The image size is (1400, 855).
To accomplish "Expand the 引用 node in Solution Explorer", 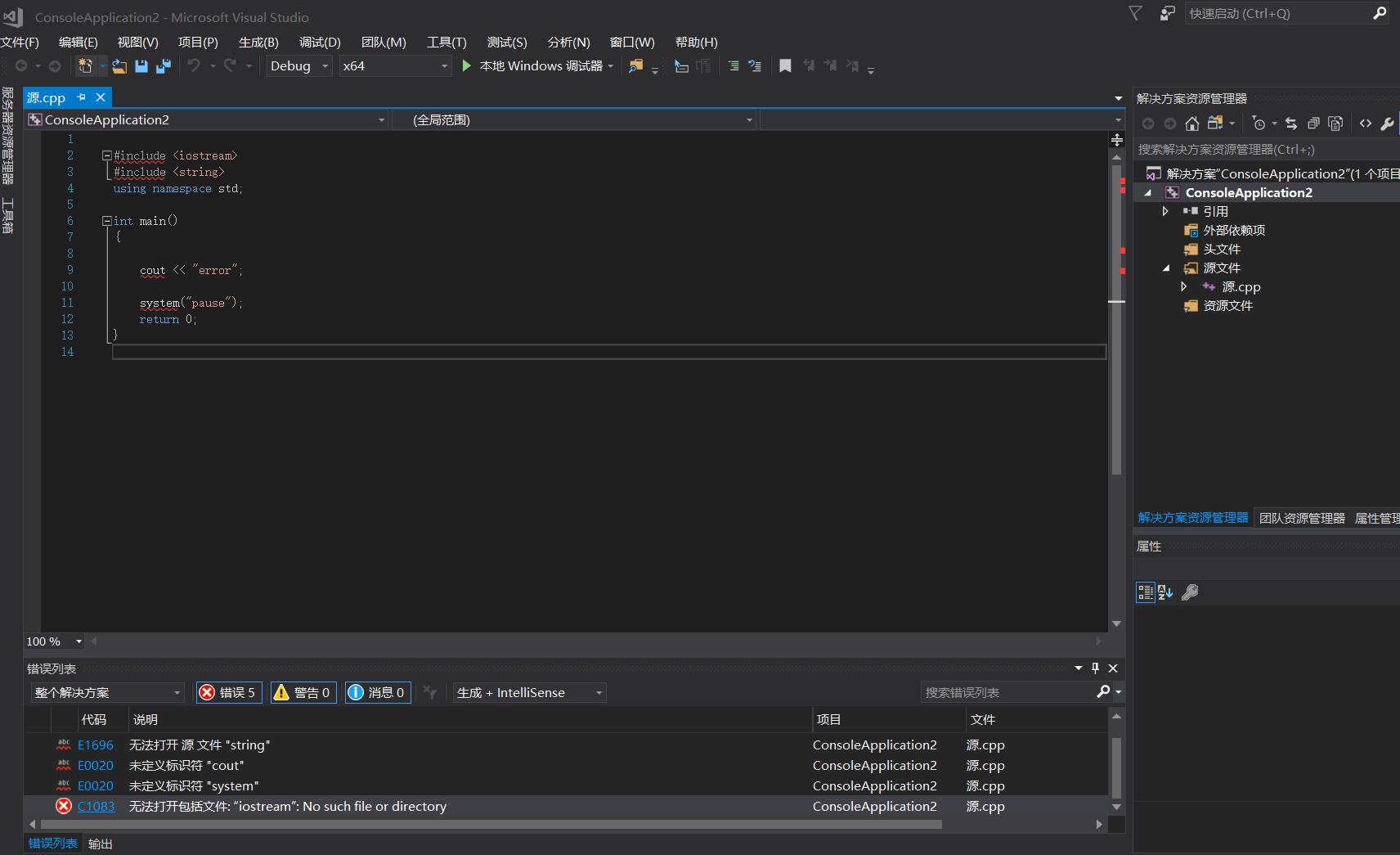I will click(1166, 211).
